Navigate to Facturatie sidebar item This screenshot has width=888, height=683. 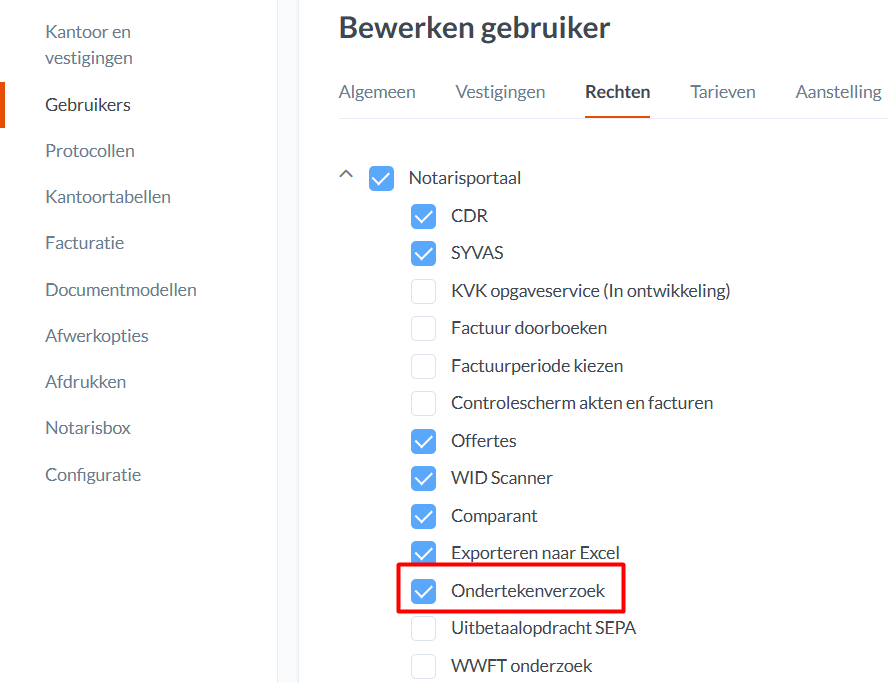[x=85, y=243]
